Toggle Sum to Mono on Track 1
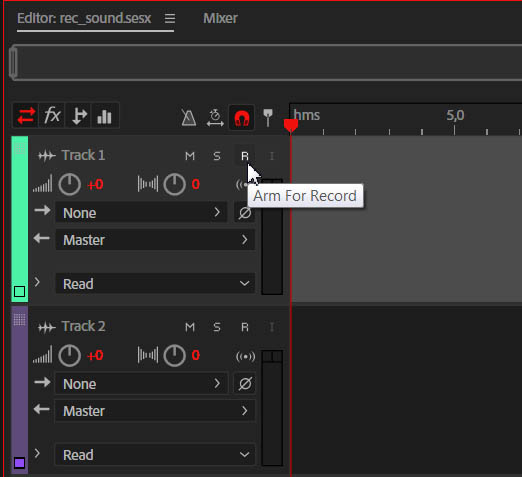522x477 pixels. point(242,185)
